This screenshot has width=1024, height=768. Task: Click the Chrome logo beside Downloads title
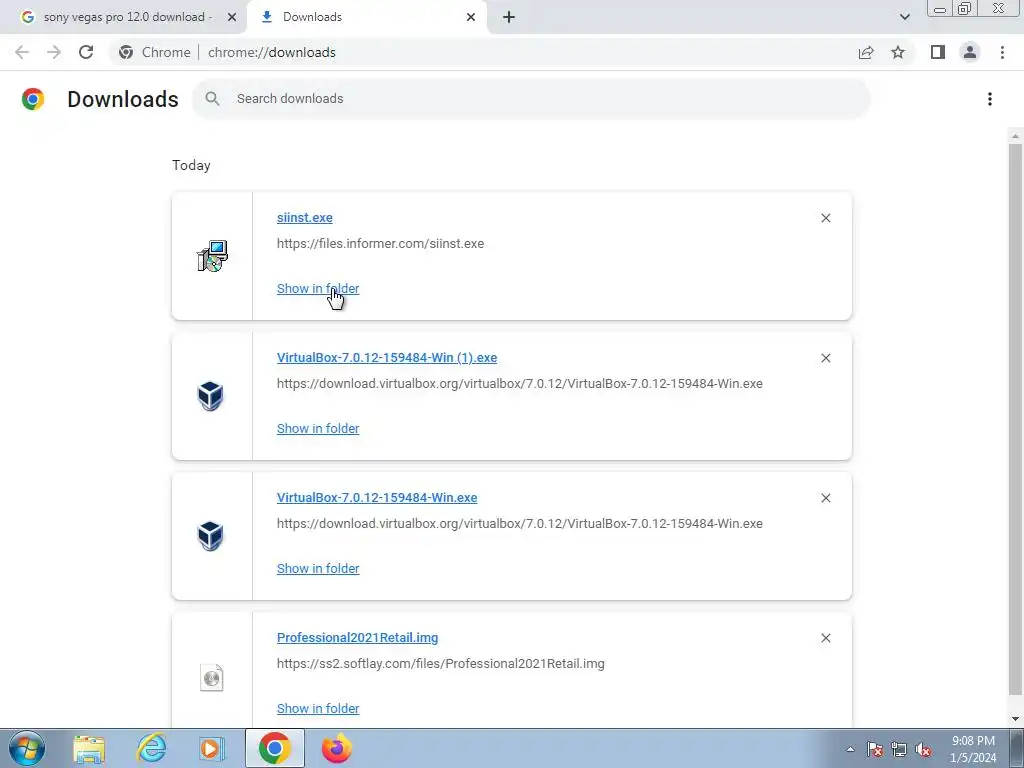coord(33,99)
